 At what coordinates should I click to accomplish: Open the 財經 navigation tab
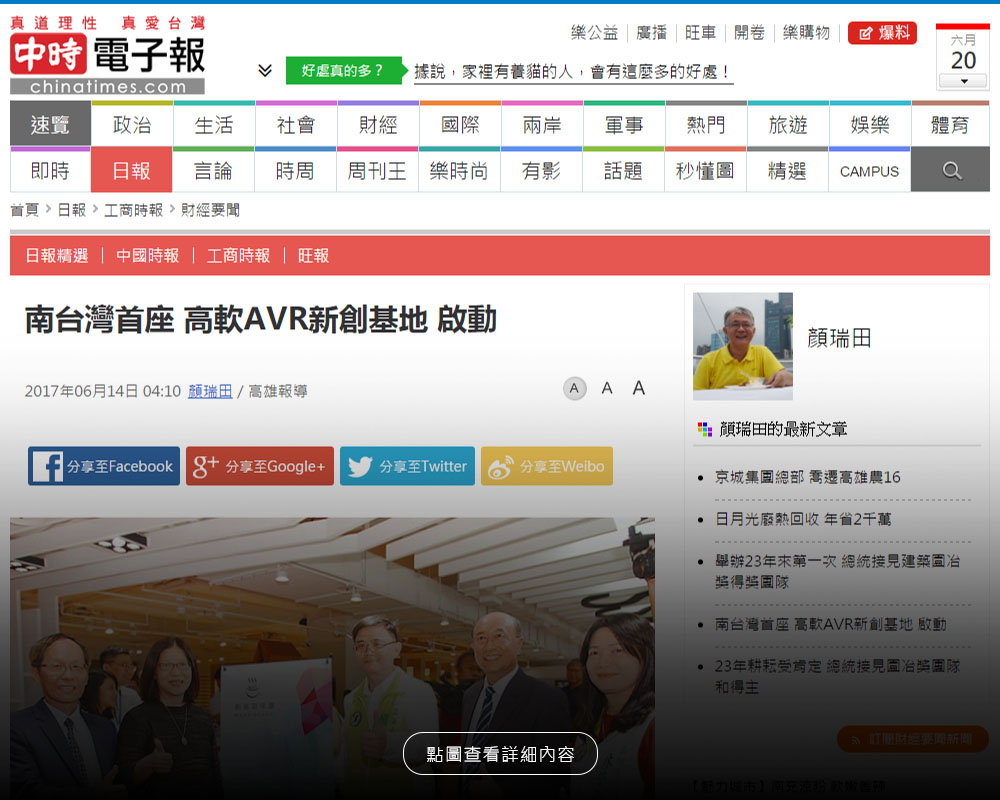point(378,125)
